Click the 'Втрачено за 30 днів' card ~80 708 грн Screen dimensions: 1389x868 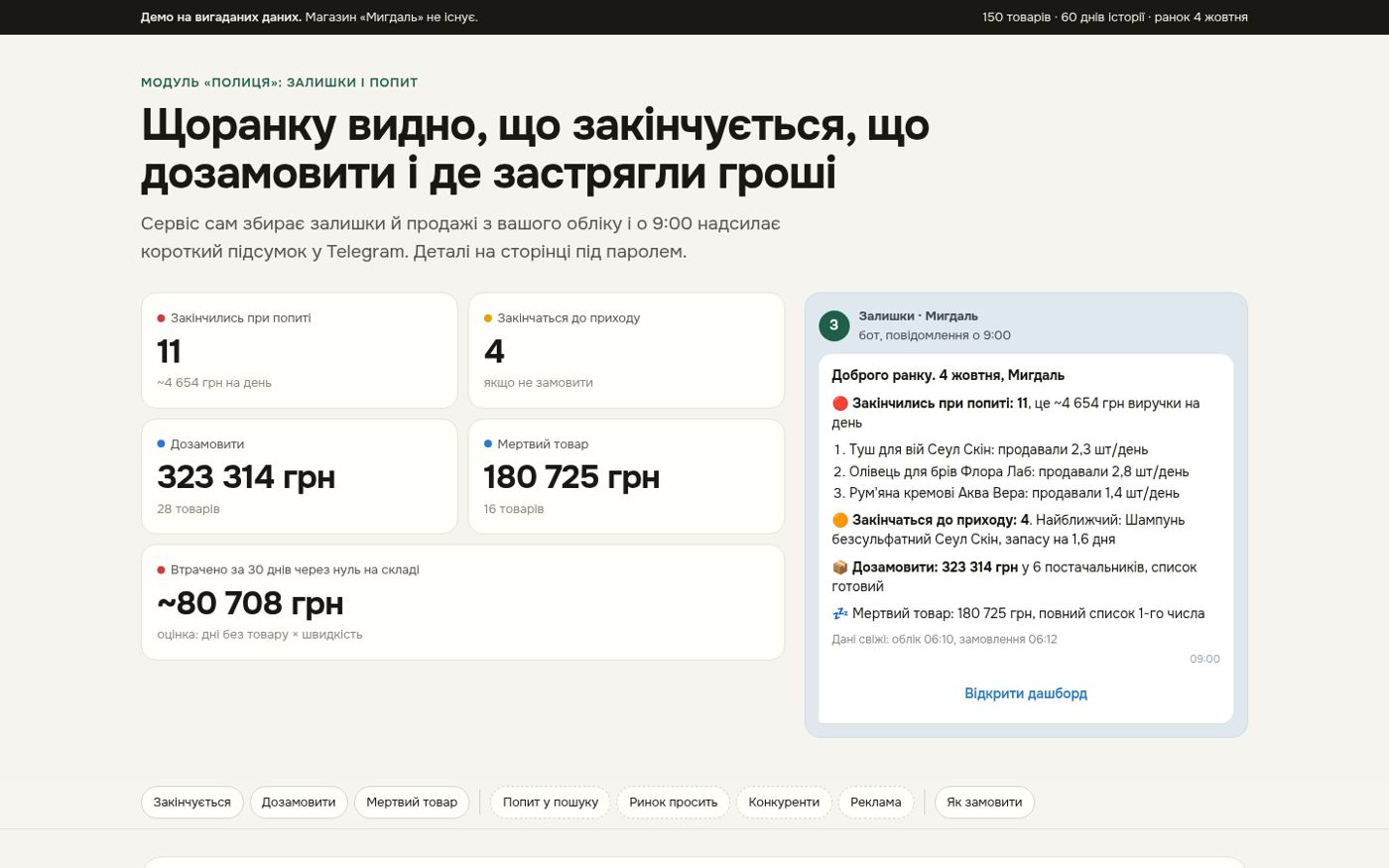[x=462, y=602]
